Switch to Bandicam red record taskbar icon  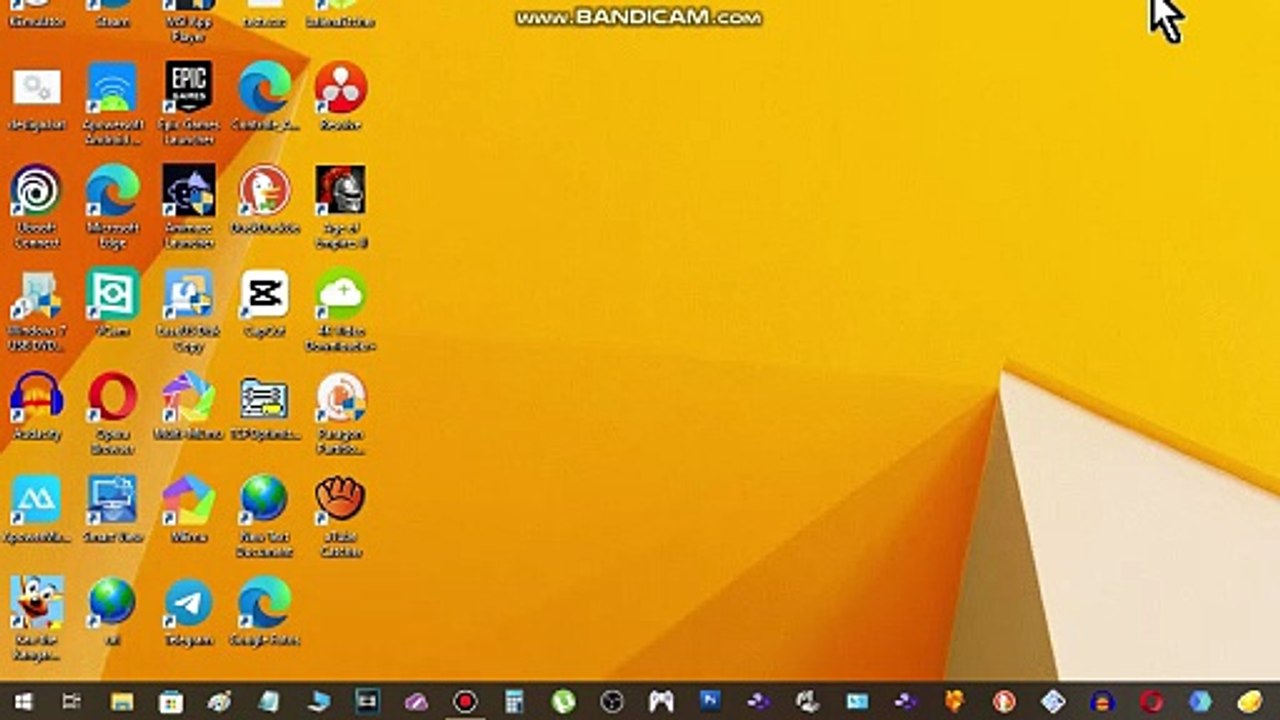[465, 702]
